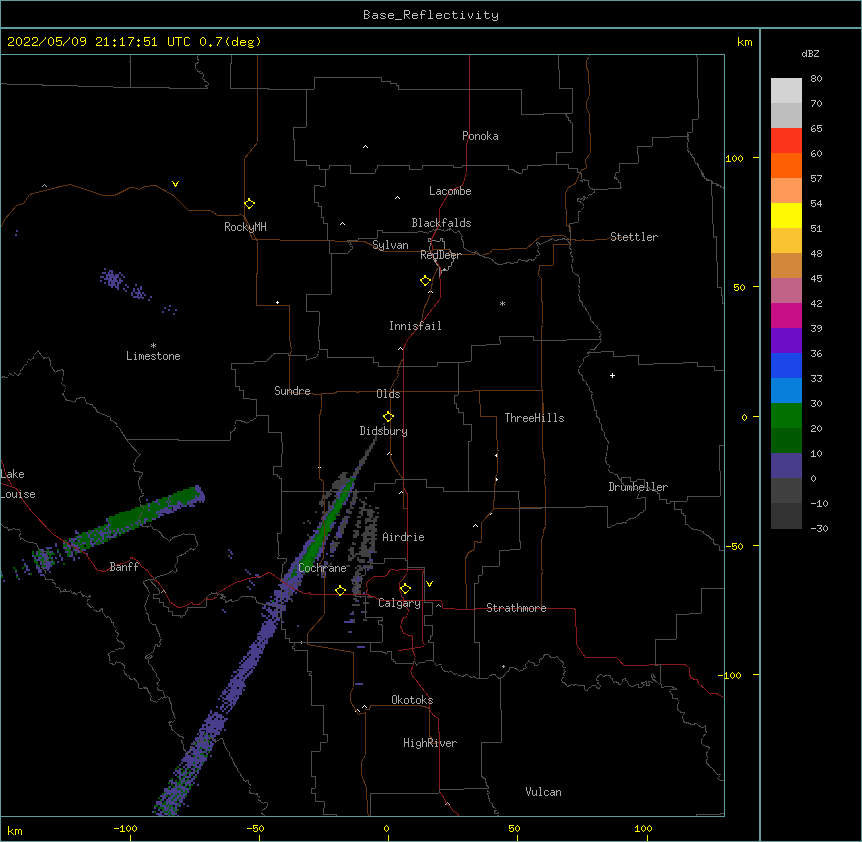Click the HighRiver city label
862x842 pixels.
[x=430, y=743]
